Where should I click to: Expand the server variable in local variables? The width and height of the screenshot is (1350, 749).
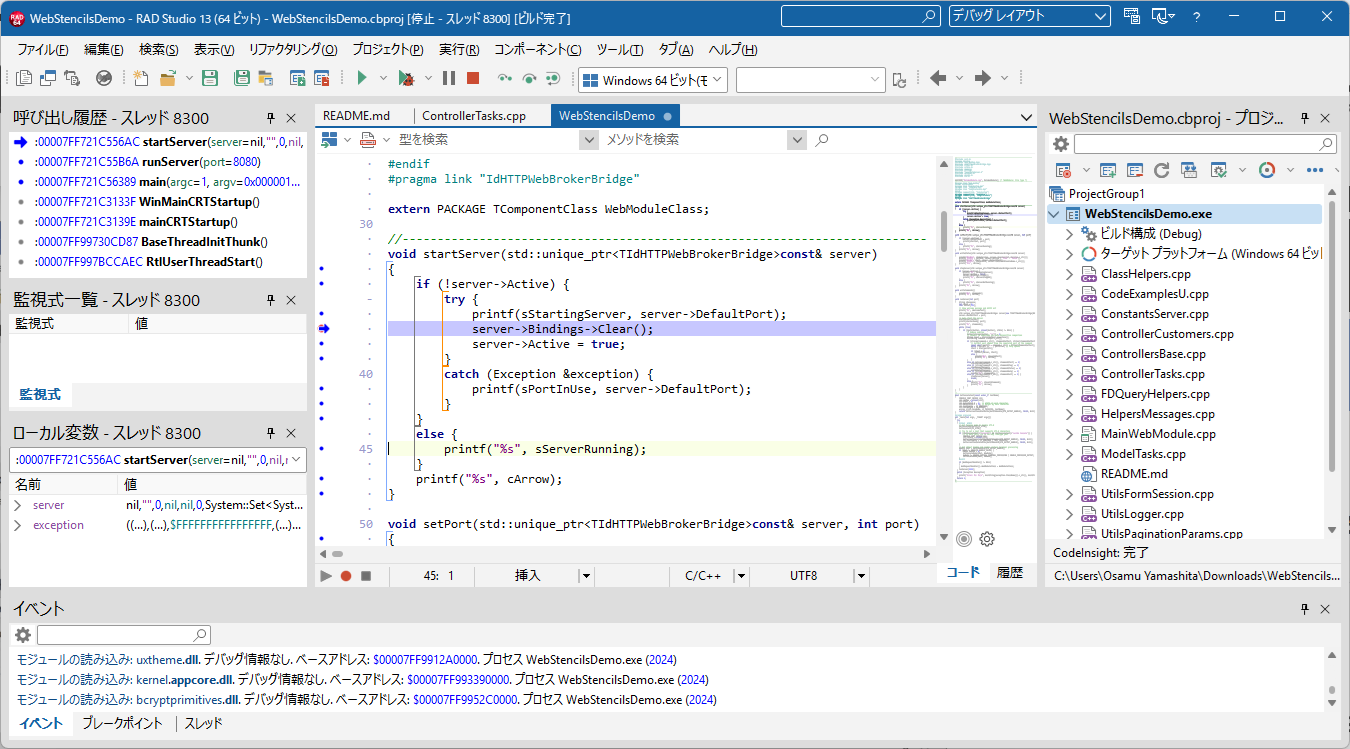tap(17, 506)
